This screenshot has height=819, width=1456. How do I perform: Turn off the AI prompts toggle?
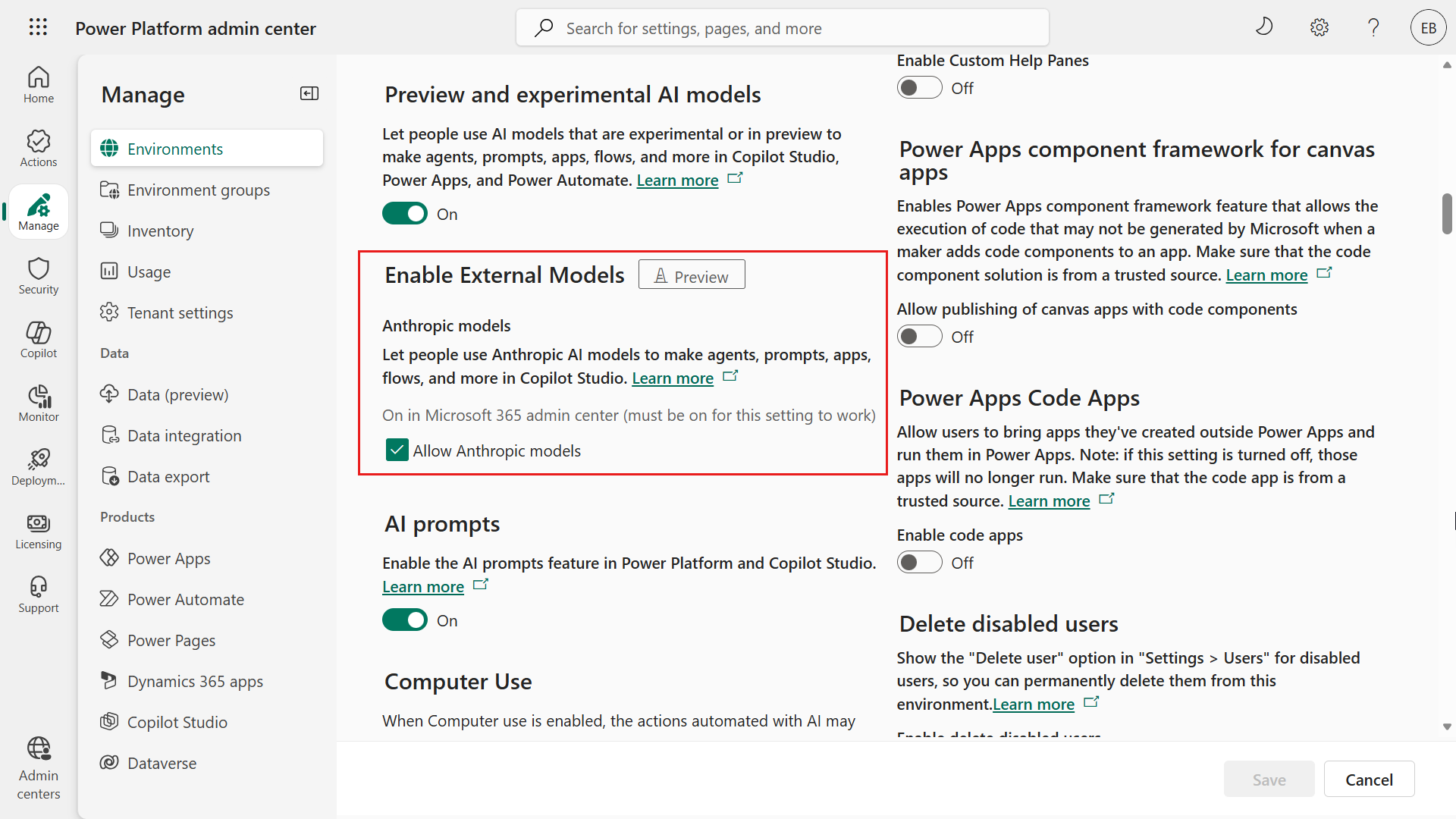[x=405, y=620]
